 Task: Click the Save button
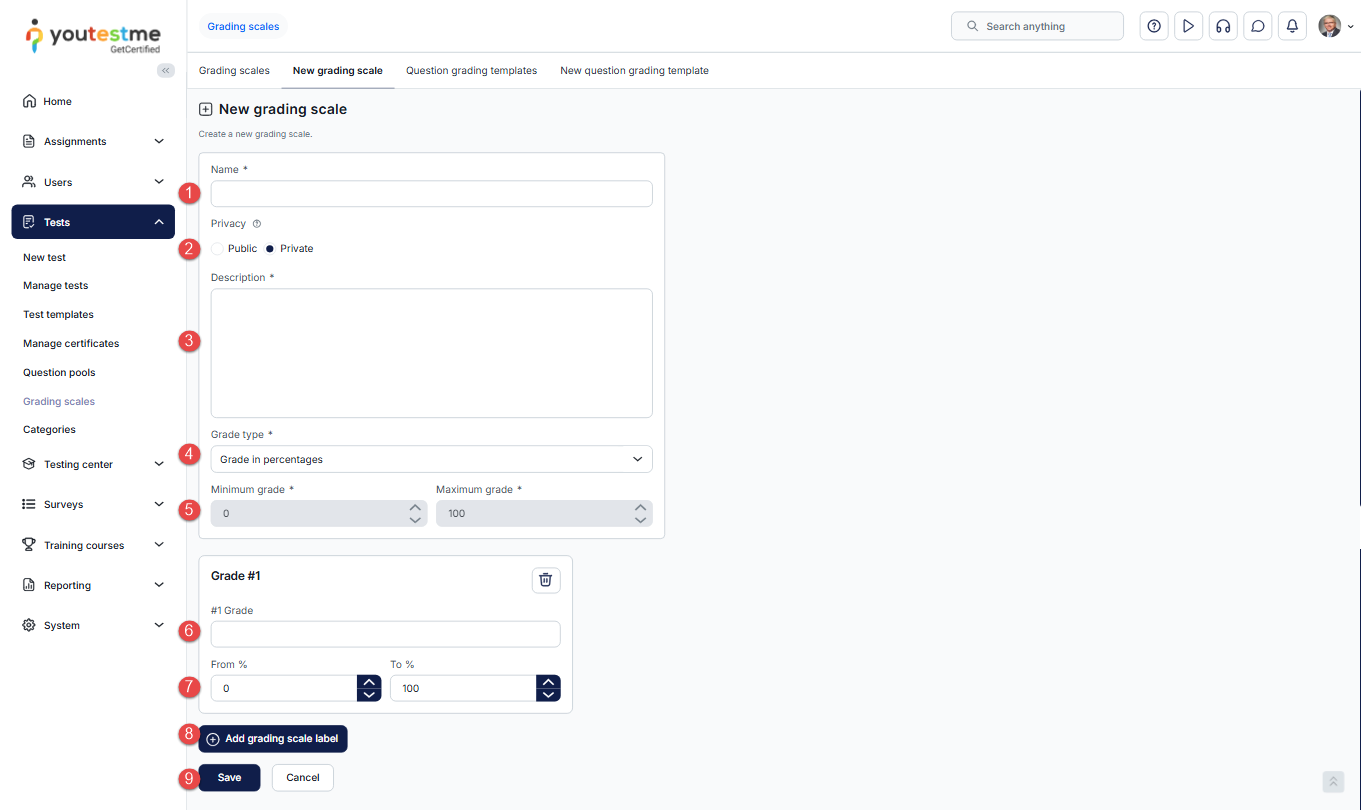tap(229, 778)
